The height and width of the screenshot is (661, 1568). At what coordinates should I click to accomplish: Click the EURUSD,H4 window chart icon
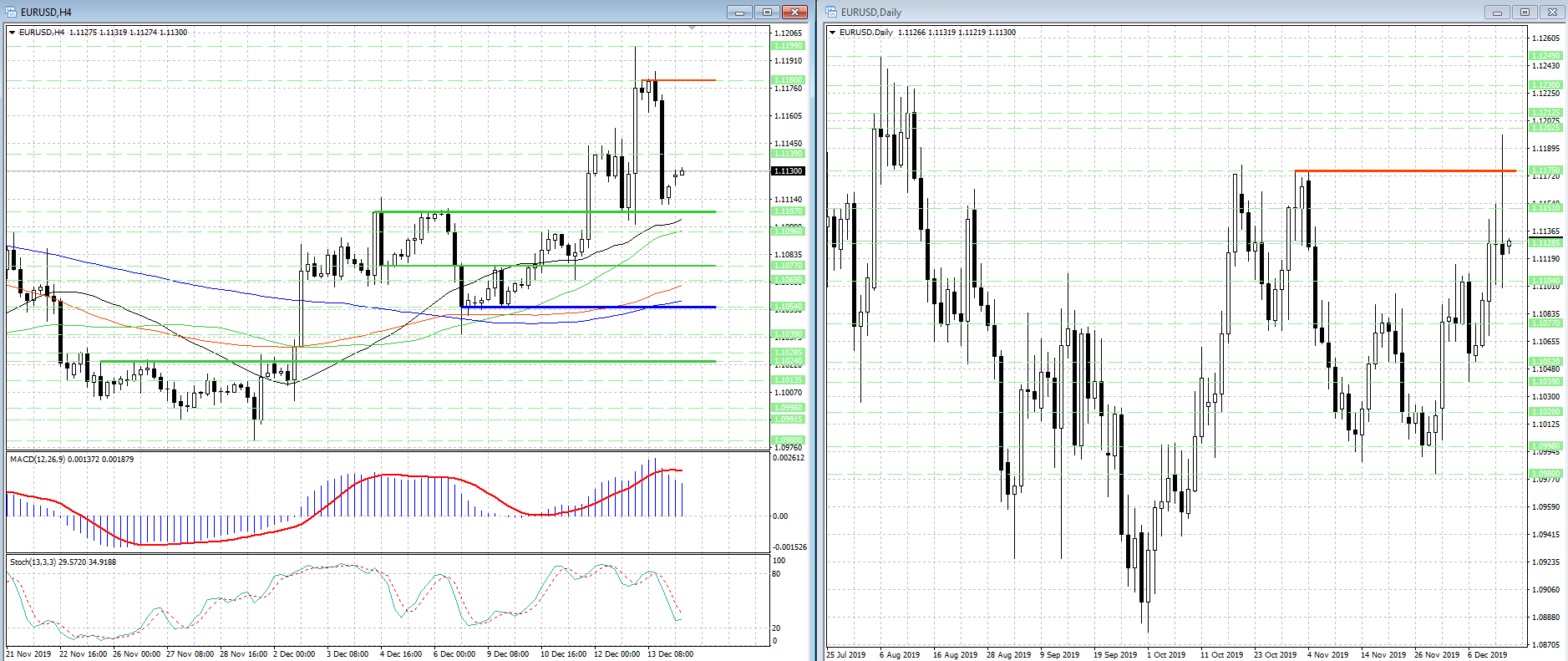click(x=12, y=12)
